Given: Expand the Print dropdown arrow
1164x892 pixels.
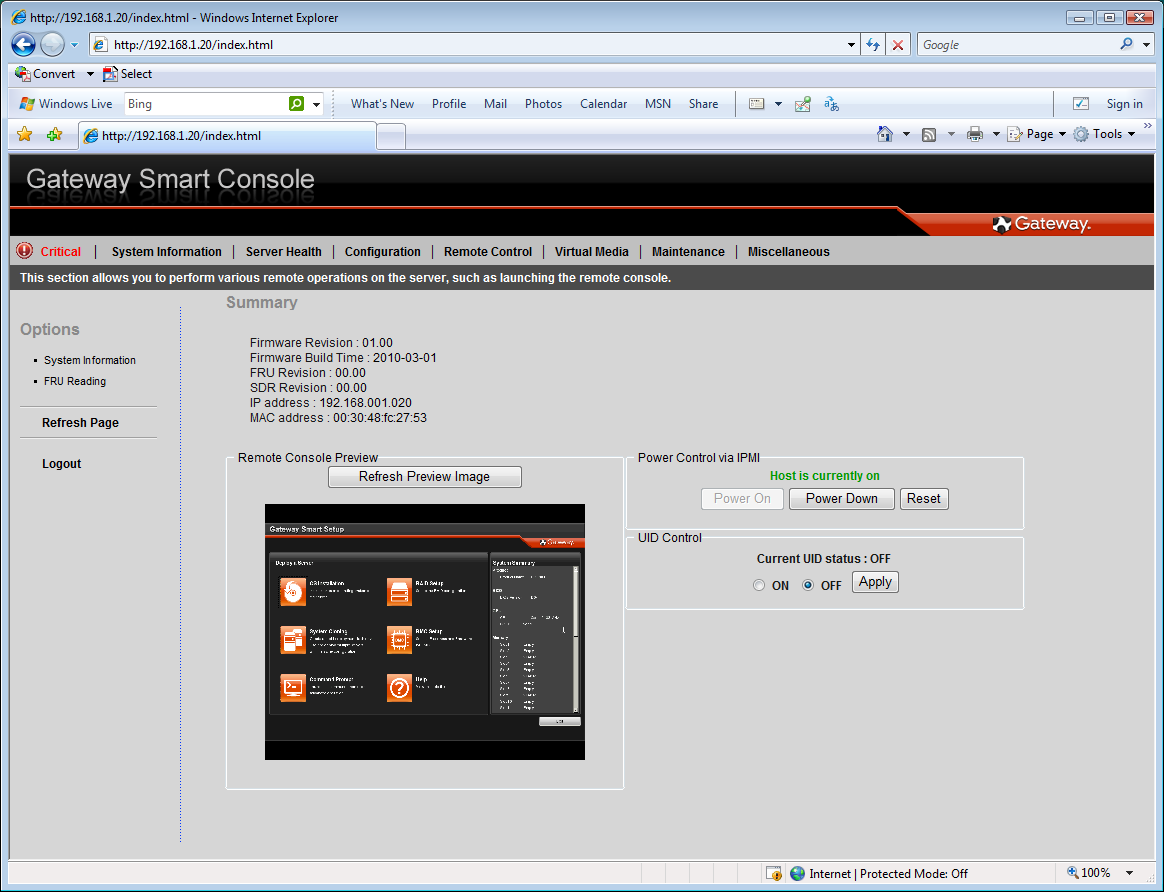Looking at the screenshot, I should point(996,134).
